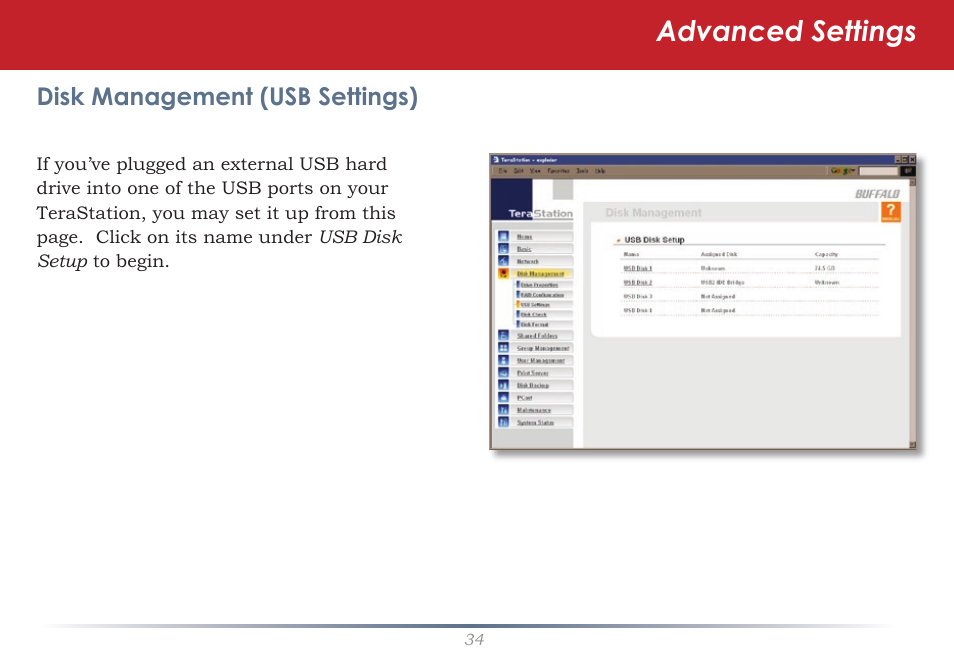
Task: Open RAID Configuration submenu item
Action: pyautogui.click(x=542, y=295)
